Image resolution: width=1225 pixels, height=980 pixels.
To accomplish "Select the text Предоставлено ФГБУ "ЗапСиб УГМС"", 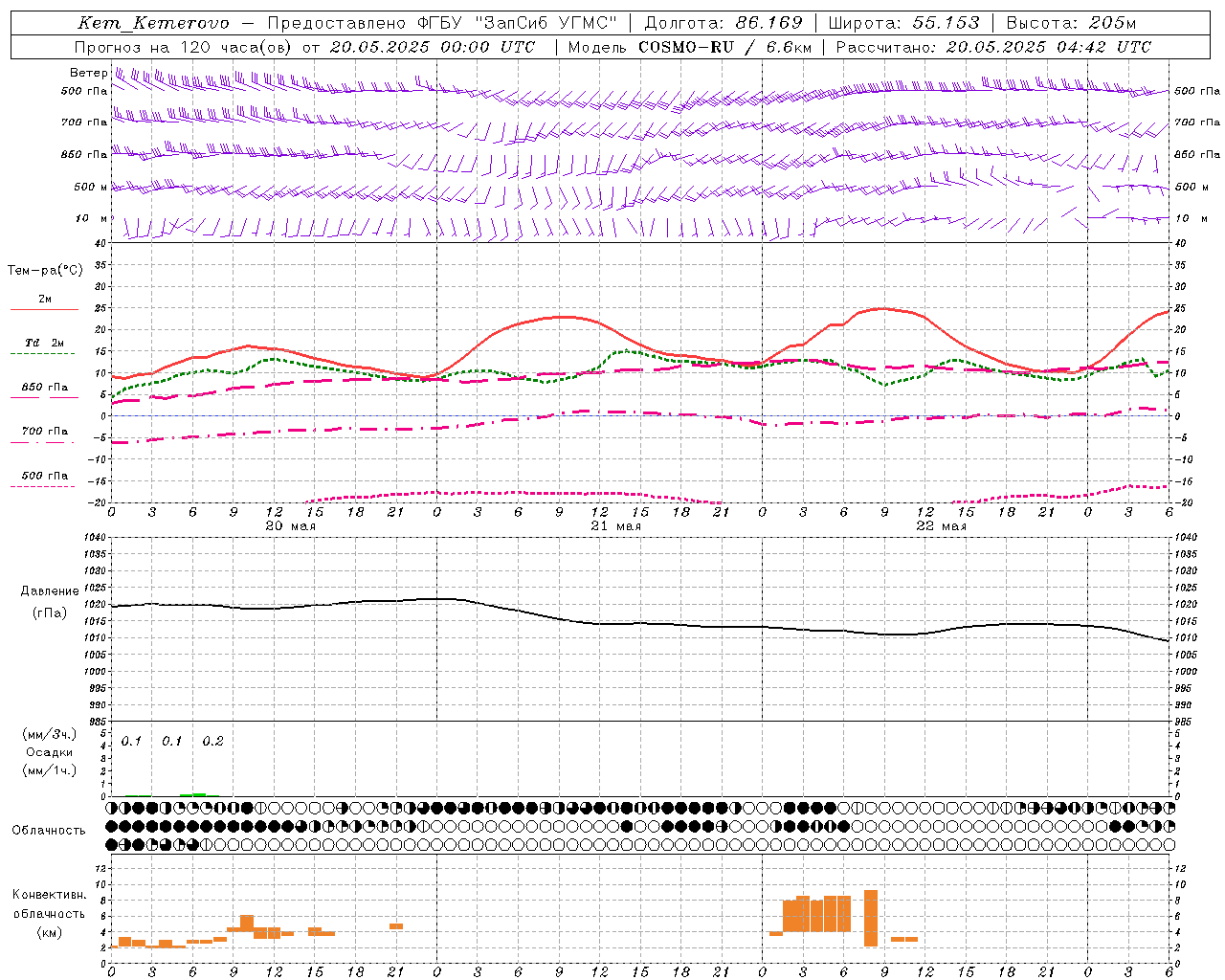I will click(x=442, y=23).
